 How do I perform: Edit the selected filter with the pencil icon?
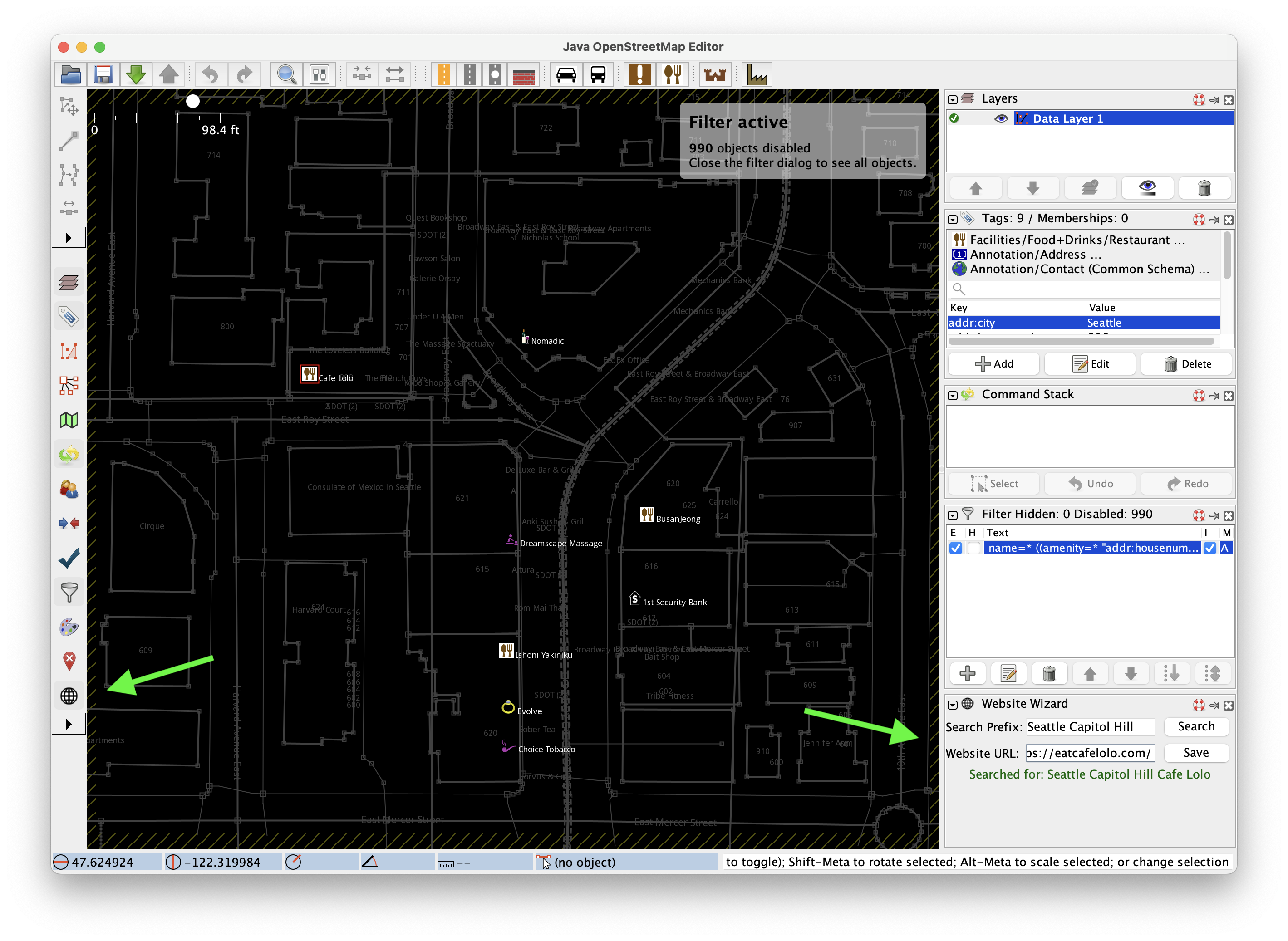click(1008, 674)
